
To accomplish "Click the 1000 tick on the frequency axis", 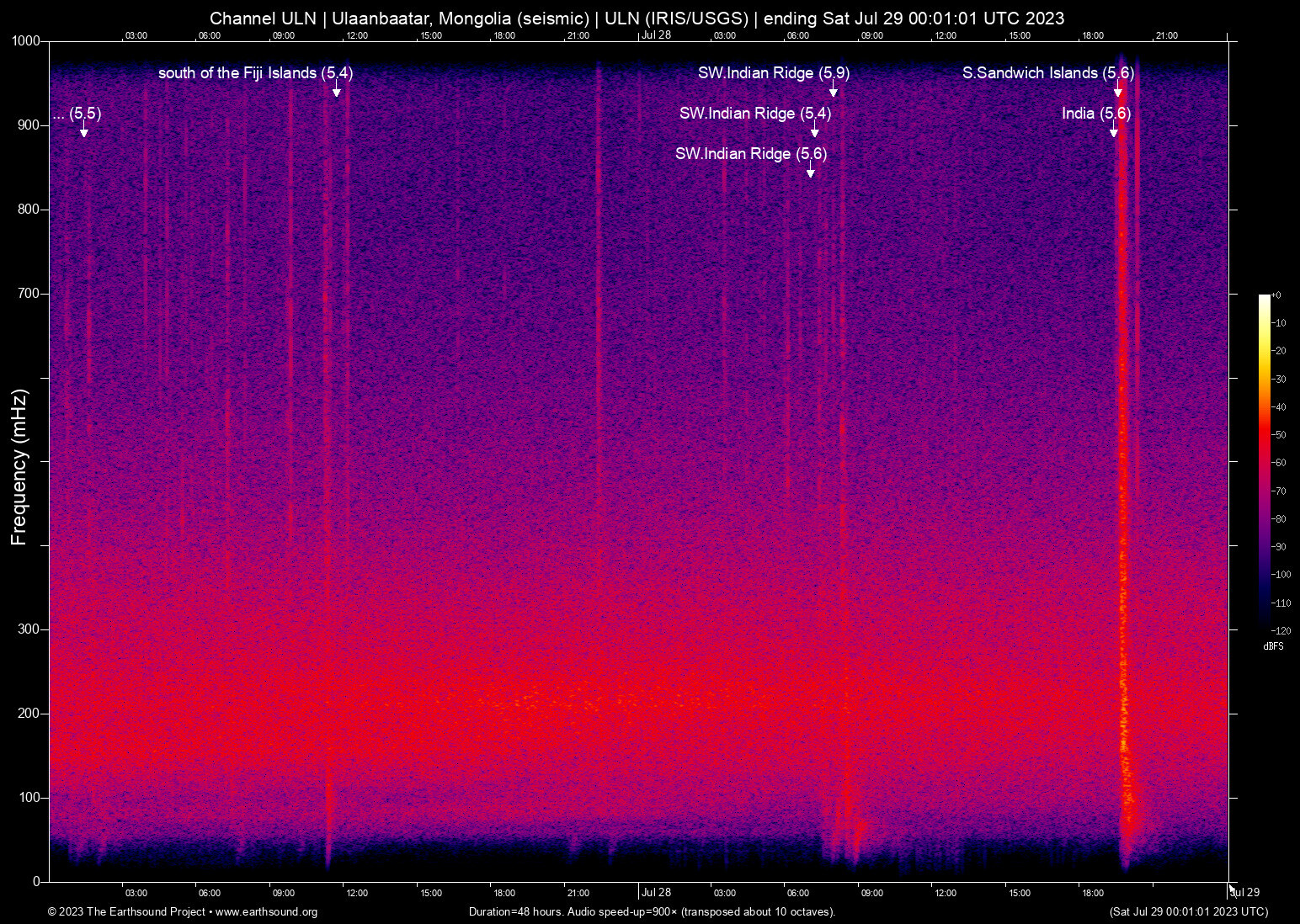I will 25,41.
